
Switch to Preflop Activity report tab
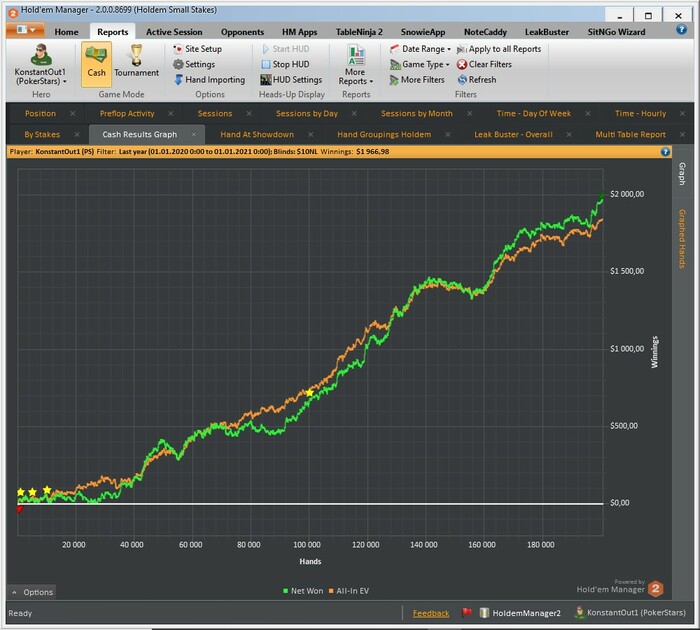tap(127, 113)
